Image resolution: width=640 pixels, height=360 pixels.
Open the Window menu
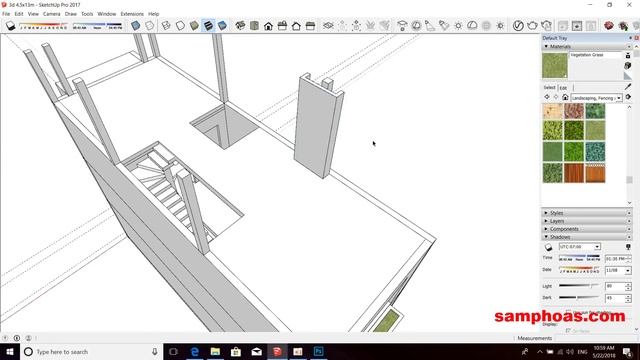tap(107, 14)
